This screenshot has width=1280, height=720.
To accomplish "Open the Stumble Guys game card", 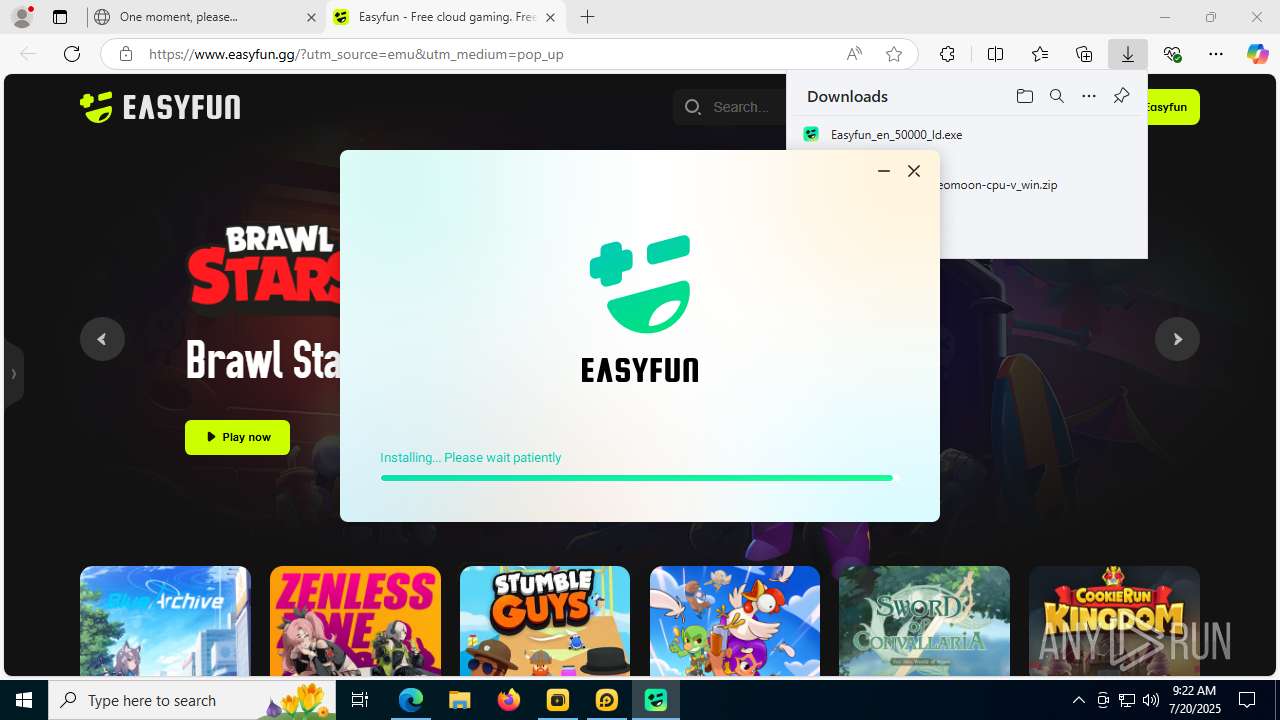I will click(545, 621).
